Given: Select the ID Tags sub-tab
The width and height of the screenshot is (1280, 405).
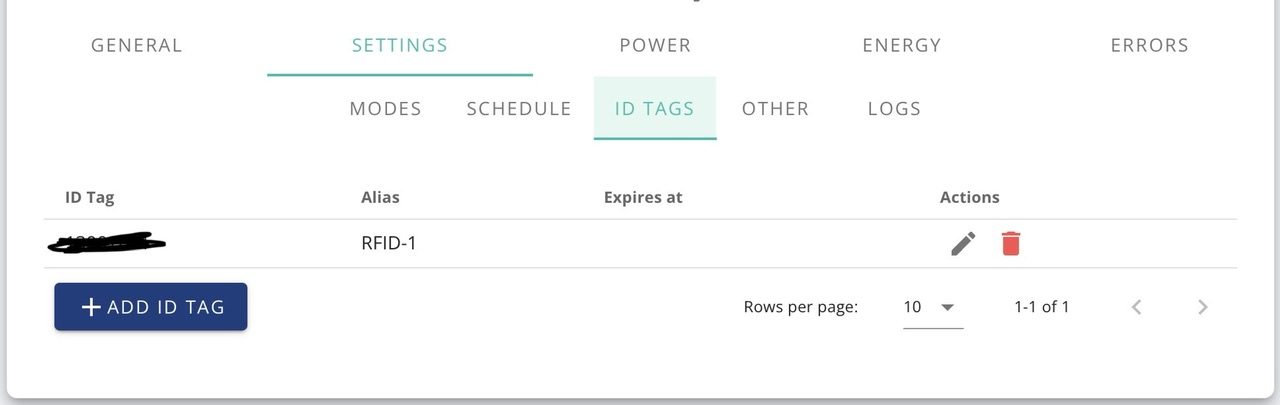Looking at the screenshot, I should click(655, 108).
